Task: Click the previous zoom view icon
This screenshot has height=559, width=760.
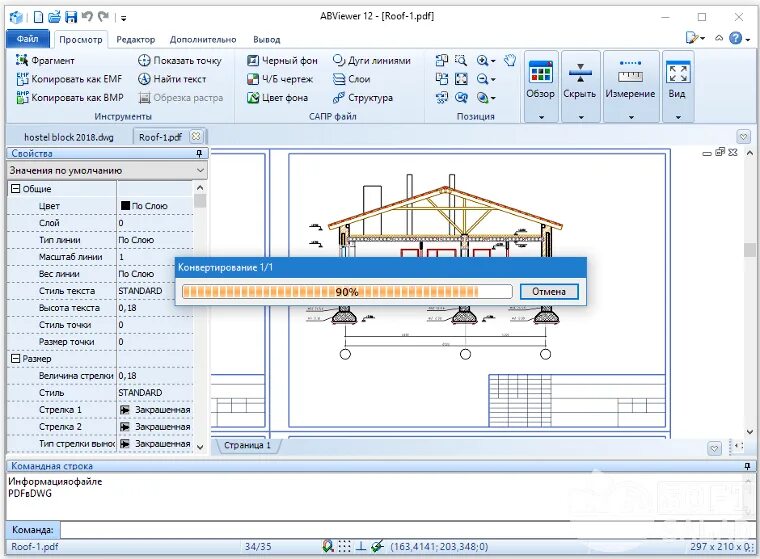Action: point(461,97)
